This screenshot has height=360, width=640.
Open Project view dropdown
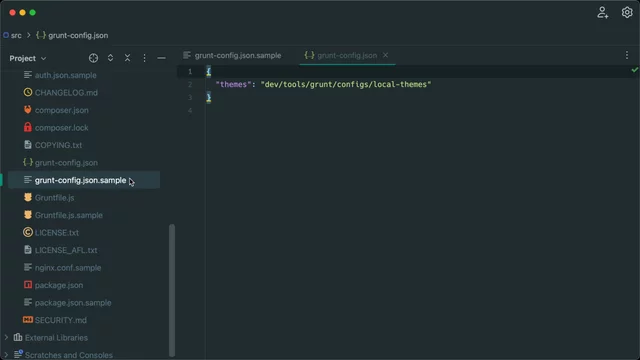tap(27, 58)
